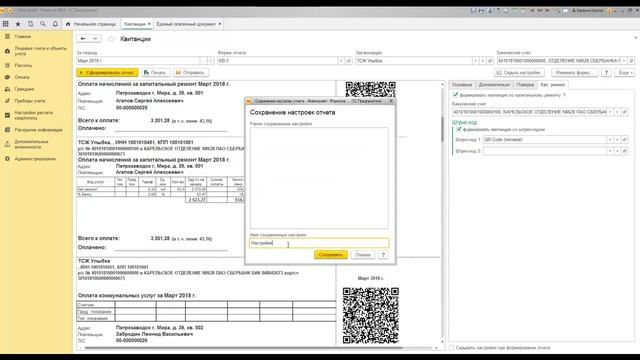Close the Единый платежный документ tab
This screenshot has height=360, width=640.
tap(220, 24)
